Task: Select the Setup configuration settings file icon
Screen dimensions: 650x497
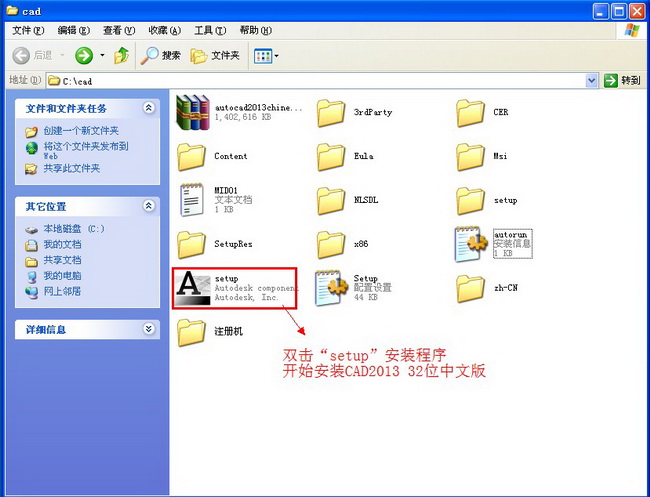Action: tap(331, 288)
